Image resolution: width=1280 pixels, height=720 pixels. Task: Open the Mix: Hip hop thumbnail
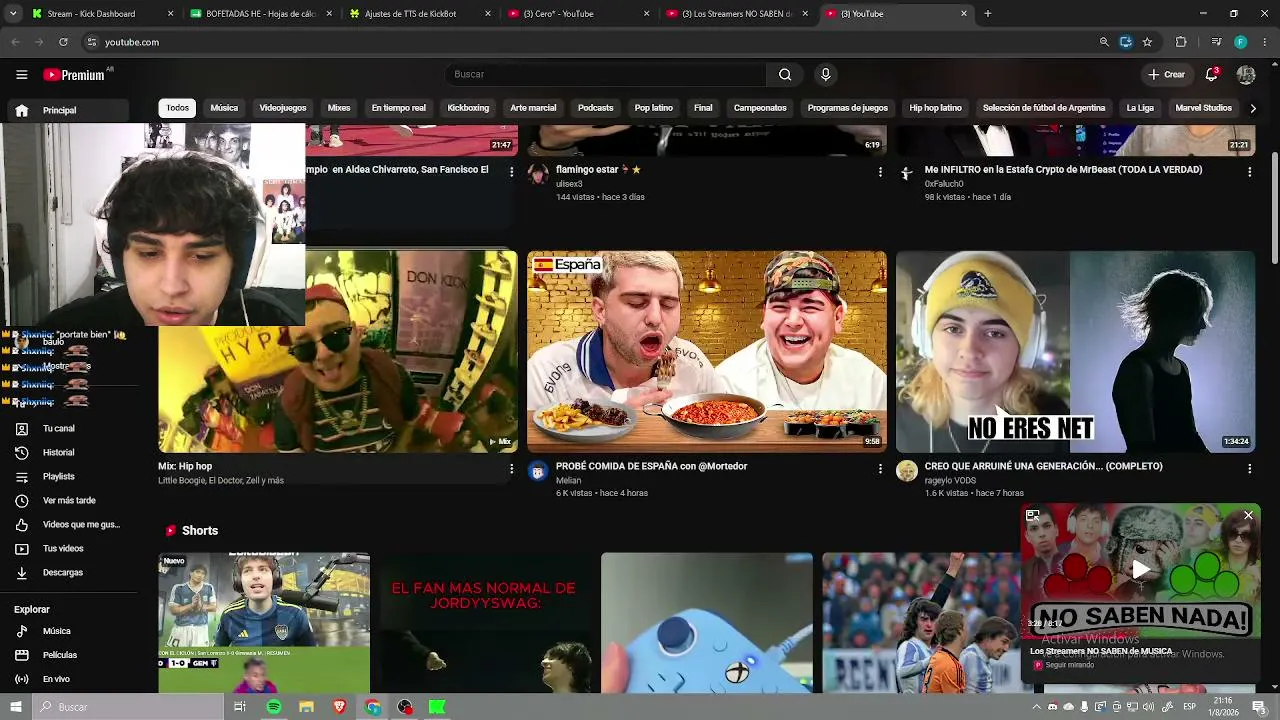(x=338, y=352)
